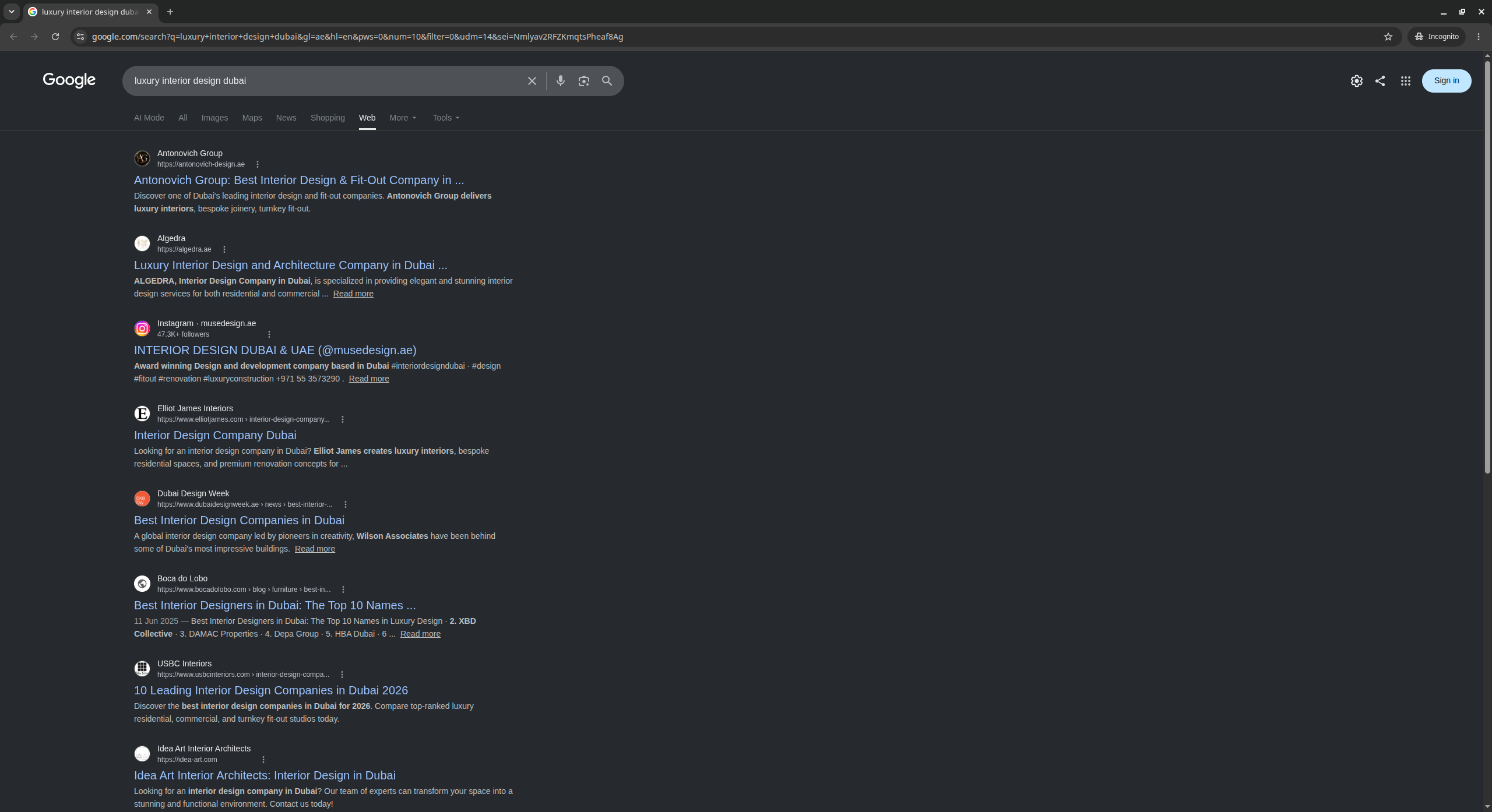Screen dimensions: 1492x812
Task: Click Read more in musedesign.ae snippet
Action: pos(369,379)
